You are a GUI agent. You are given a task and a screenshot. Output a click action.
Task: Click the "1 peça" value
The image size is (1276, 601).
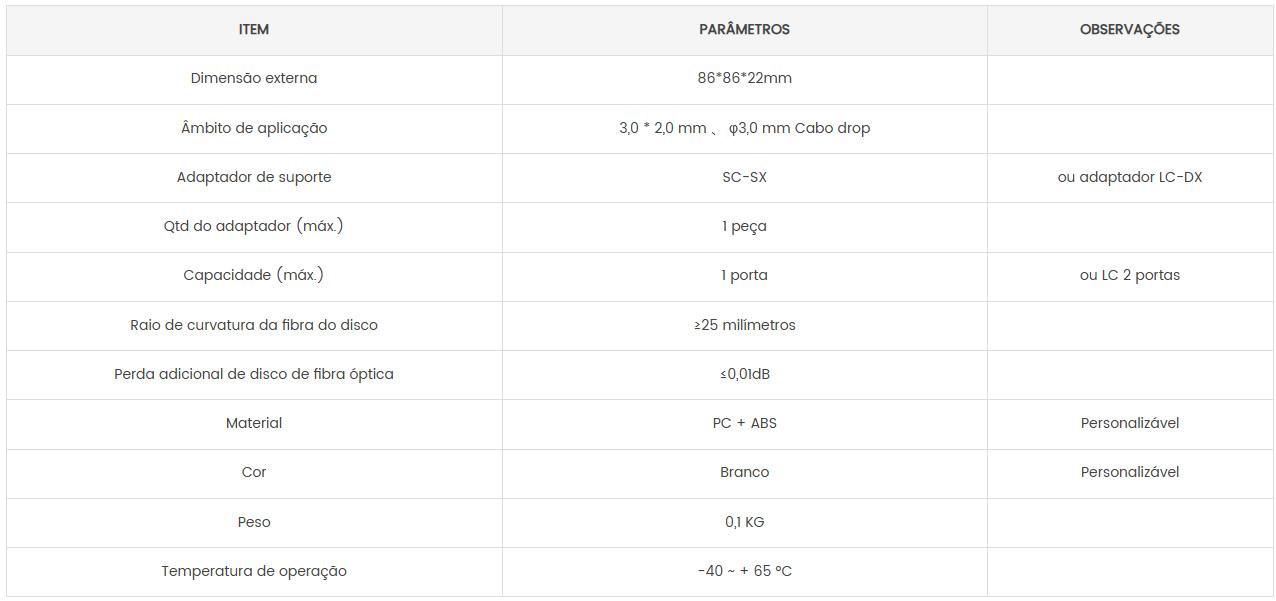point(744,226)
